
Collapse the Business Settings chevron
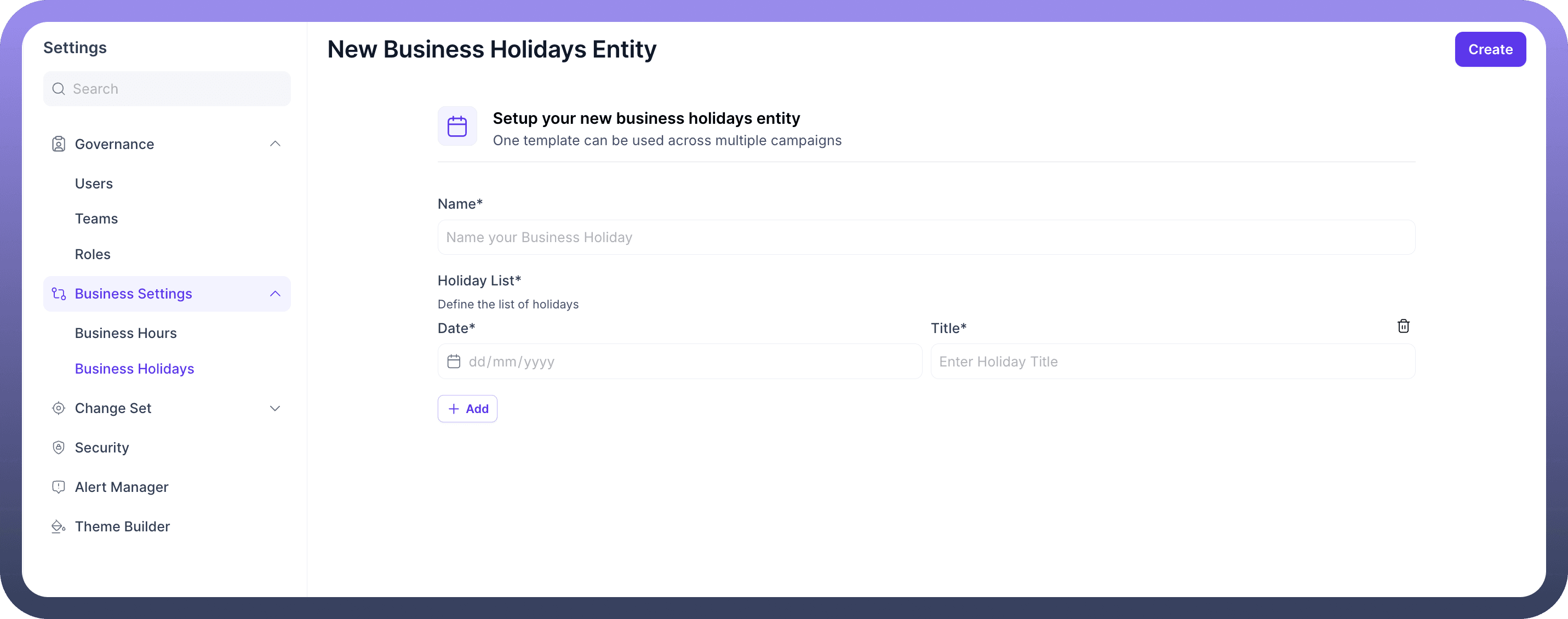[275, 294]
